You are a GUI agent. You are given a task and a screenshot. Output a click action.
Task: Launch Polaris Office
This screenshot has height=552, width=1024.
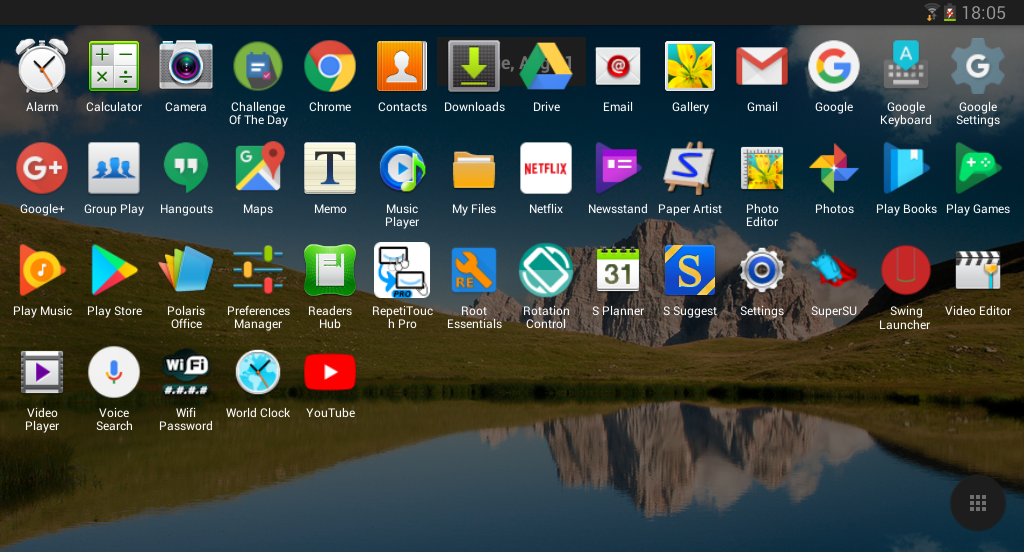point(186,268)
